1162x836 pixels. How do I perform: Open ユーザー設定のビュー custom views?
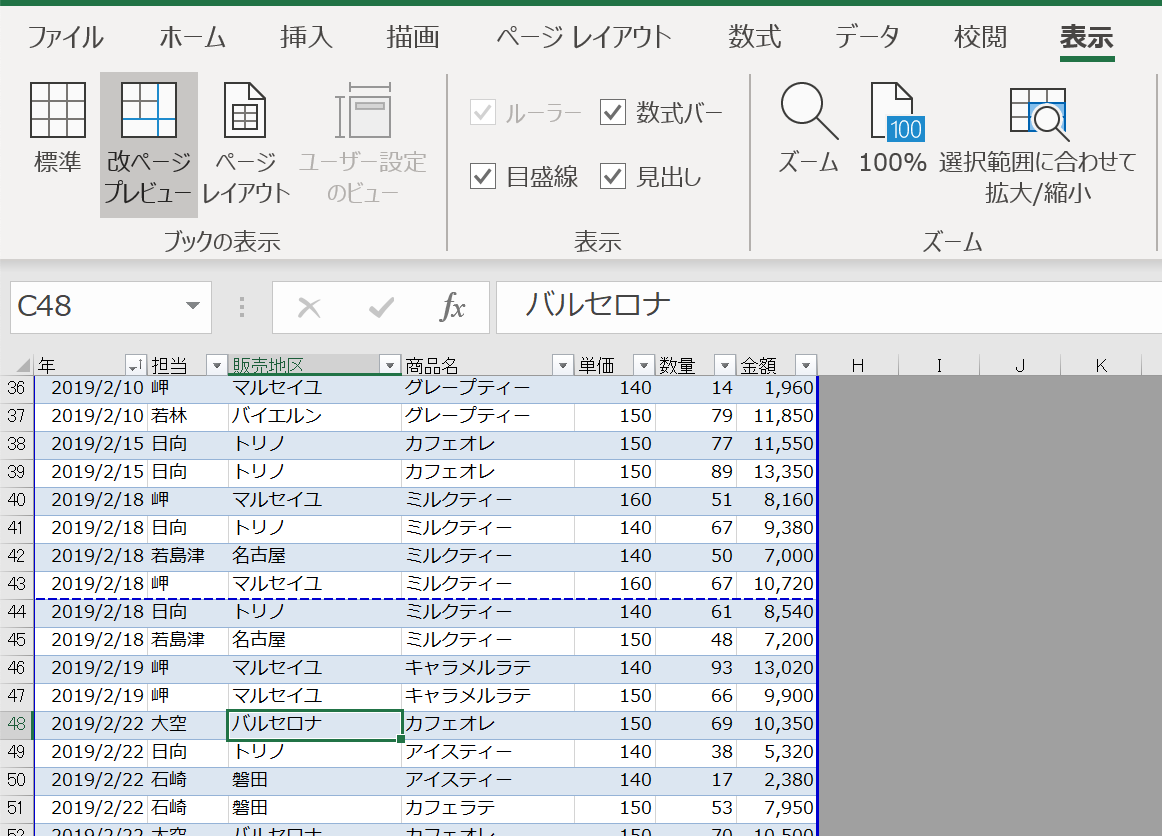(362, 144)
